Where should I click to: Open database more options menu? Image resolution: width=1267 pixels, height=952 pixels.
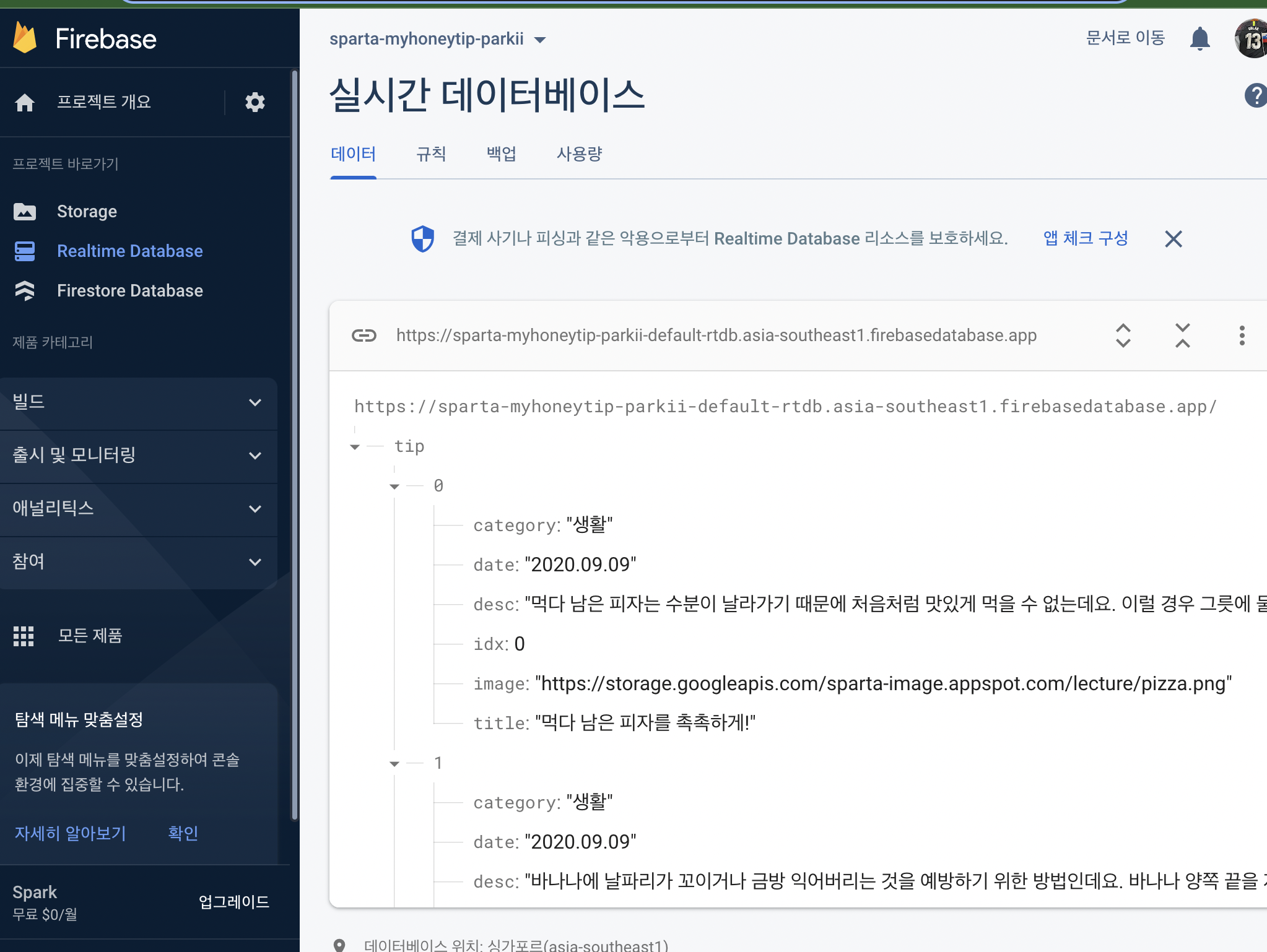click(x=1242, y=335)
